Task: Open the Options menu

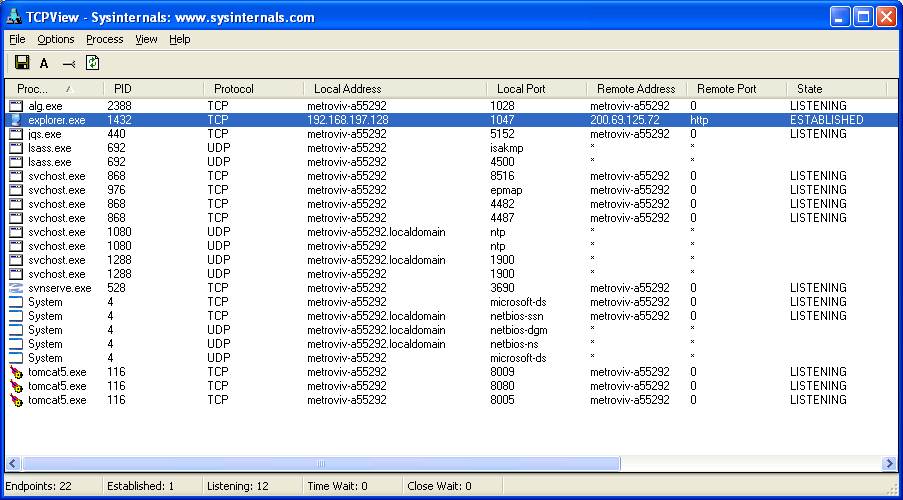Action: 56,40
